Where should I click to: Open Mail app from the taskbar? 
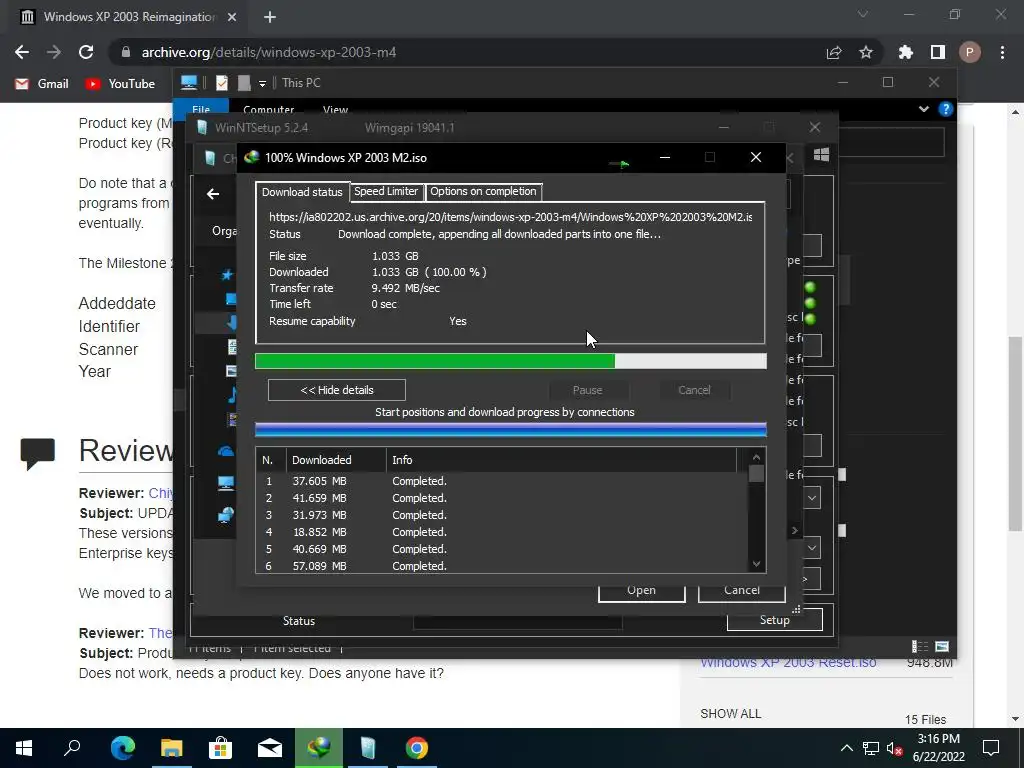(x=269, y=748)
